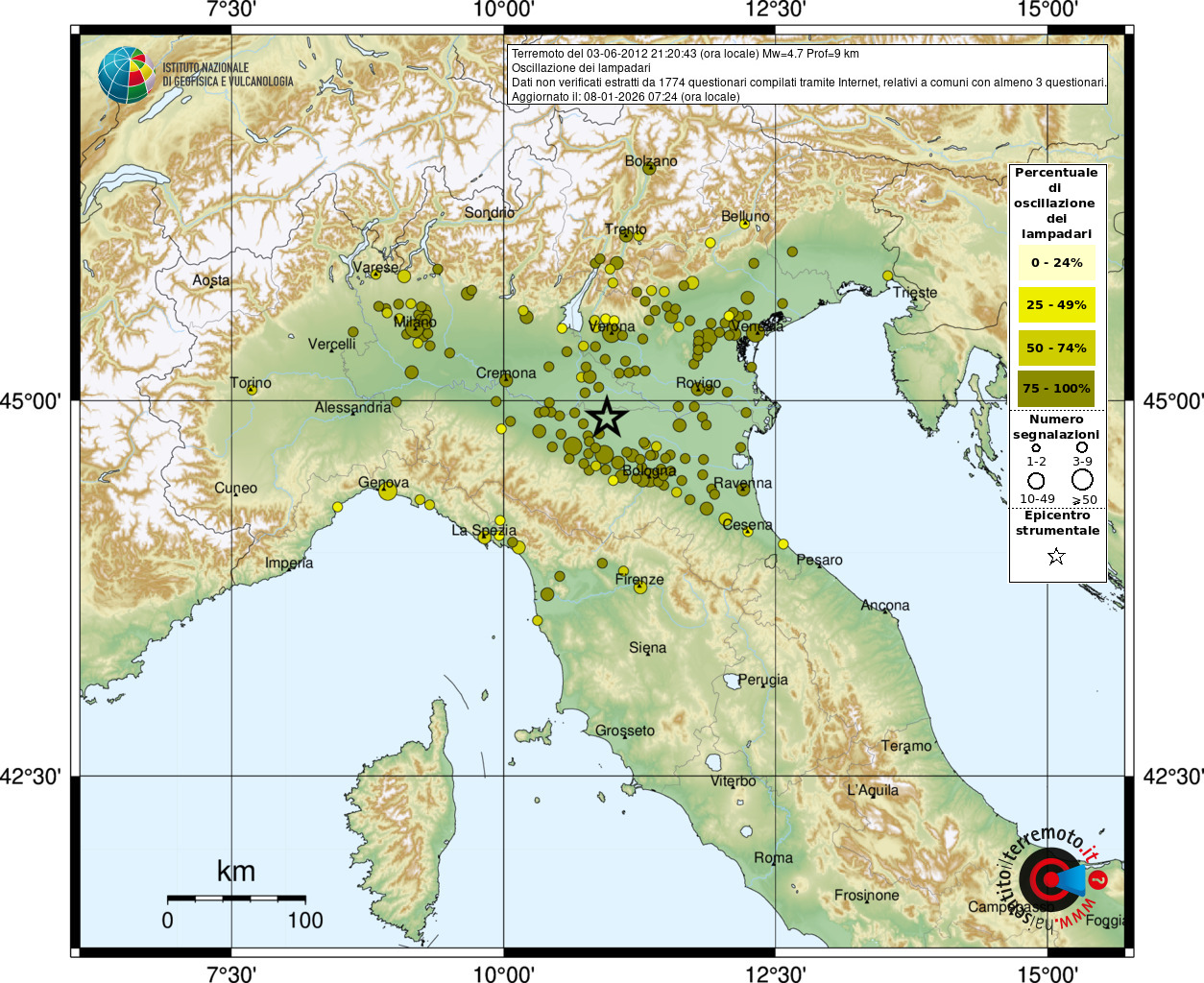Viewport: 1204px width, 983px height.
Task: Click the Bologna city label
Action: (649, 471)
